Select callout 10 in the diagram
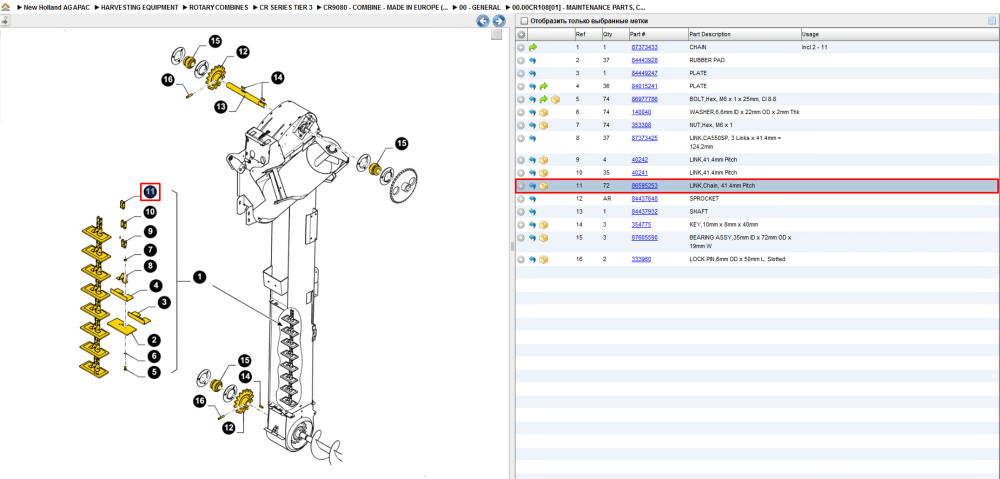This screenshot has height=479, width=1000. click(x=149, y=212)
